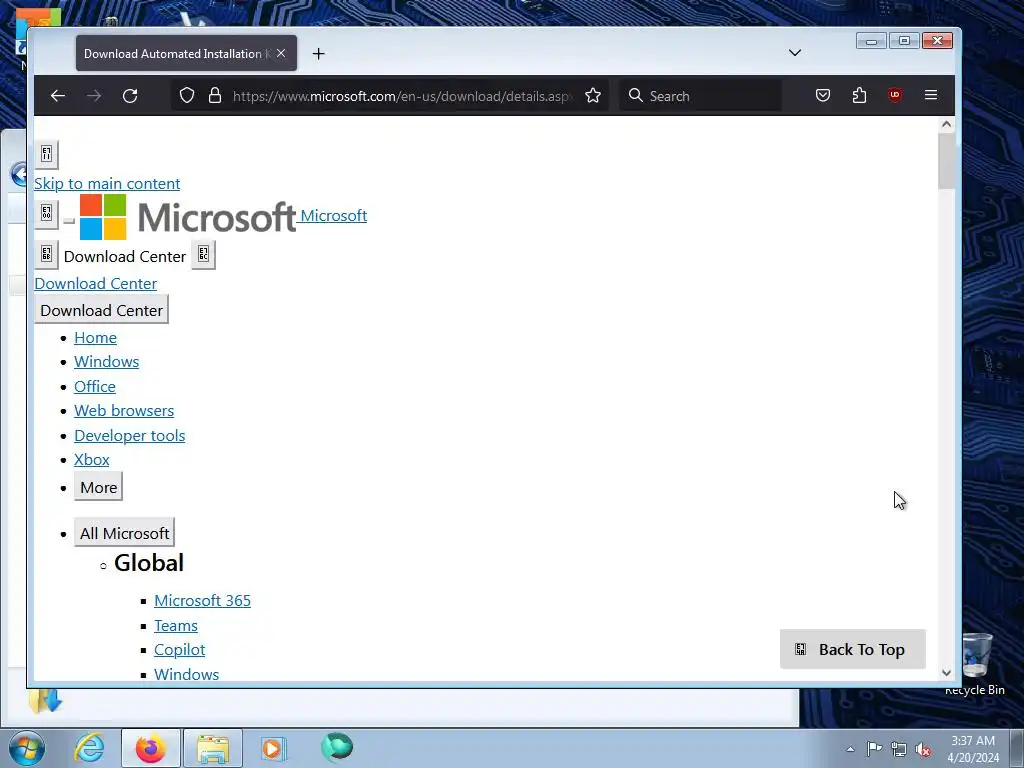Open the clock showing 3:37 AM
Screen dimensions: 1024x768
pos(973,749)
